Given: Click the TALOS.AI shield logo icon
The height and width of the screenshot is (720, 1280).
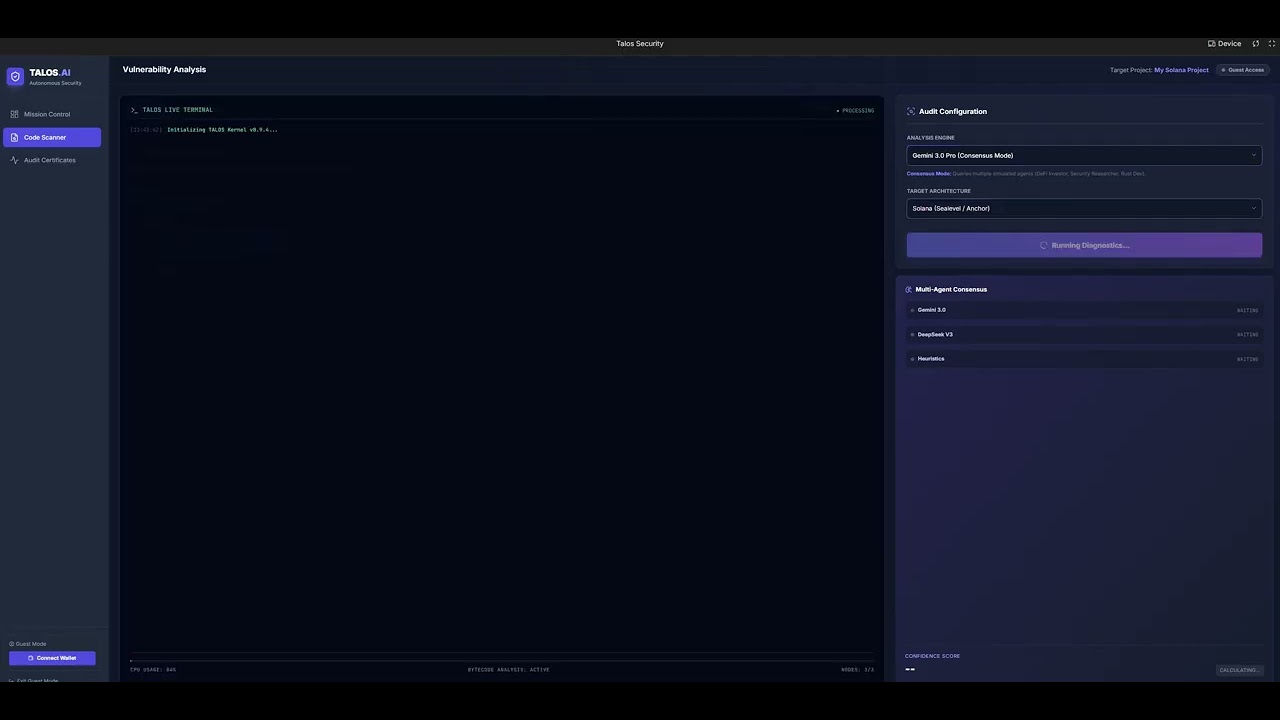Looking at the screenshot, I should pos(15,77).
